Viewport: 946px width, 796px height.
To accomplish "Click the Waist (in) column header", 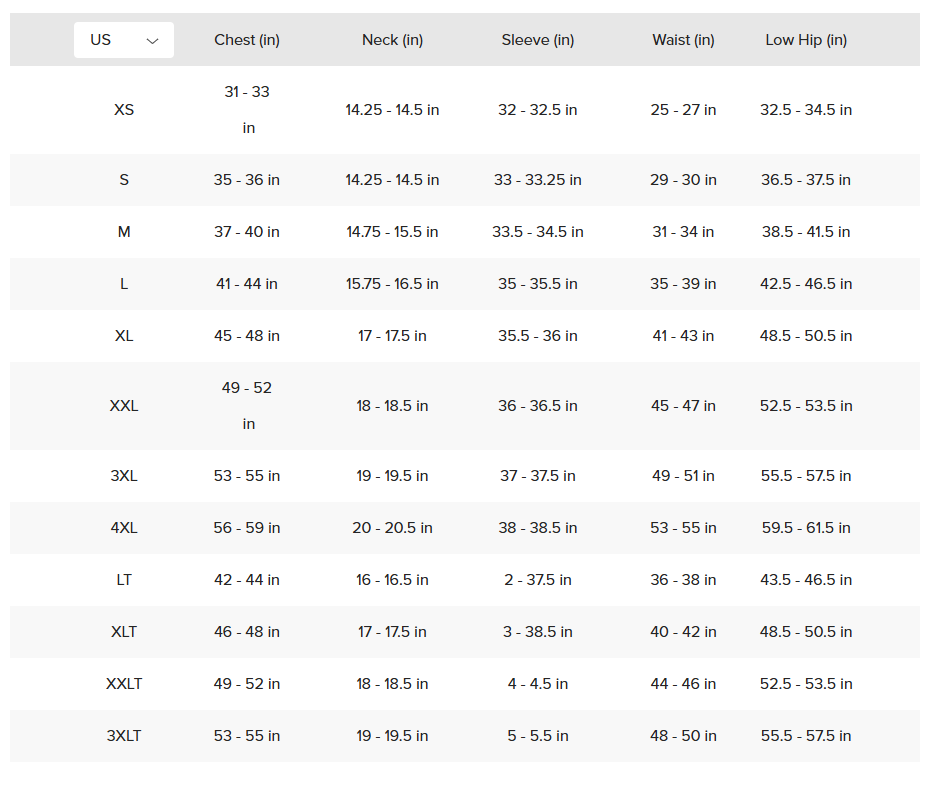I will pyautogui.click(x=683, y=40).
